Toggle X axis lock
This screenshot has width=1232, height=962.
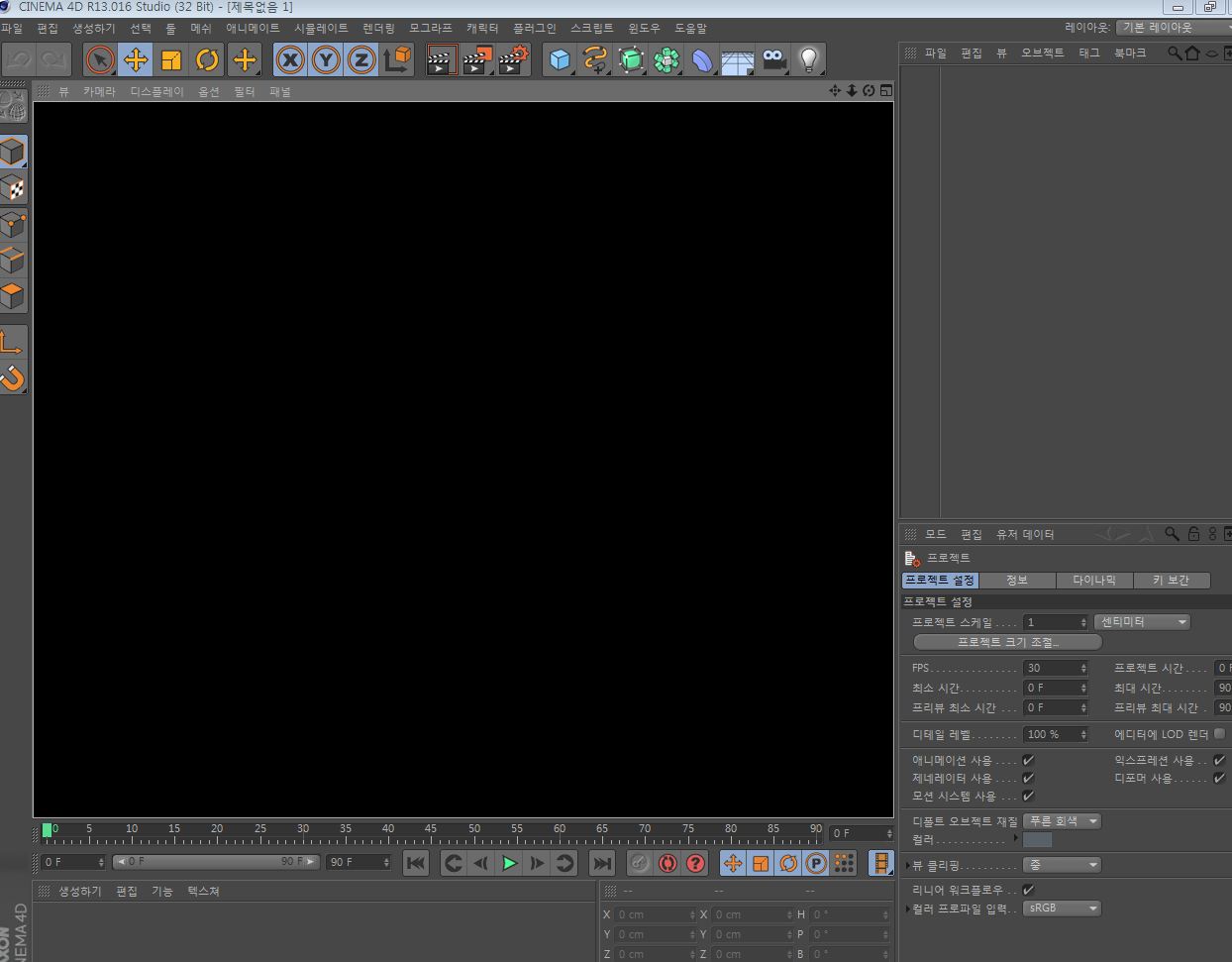point(290,60)
